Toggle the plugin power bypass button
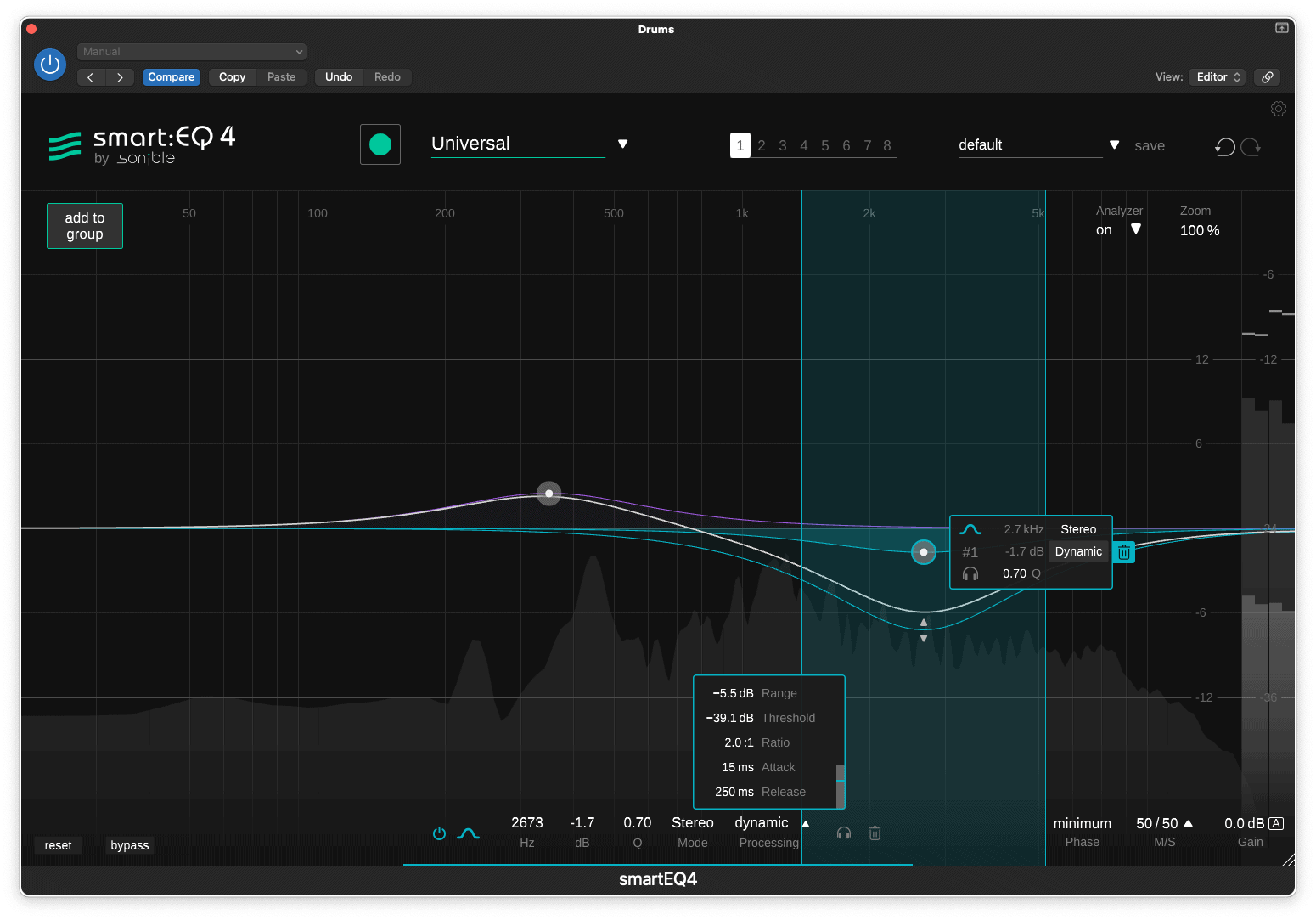1316x920 pixels. pyautogui.click(x=50, y=65)
